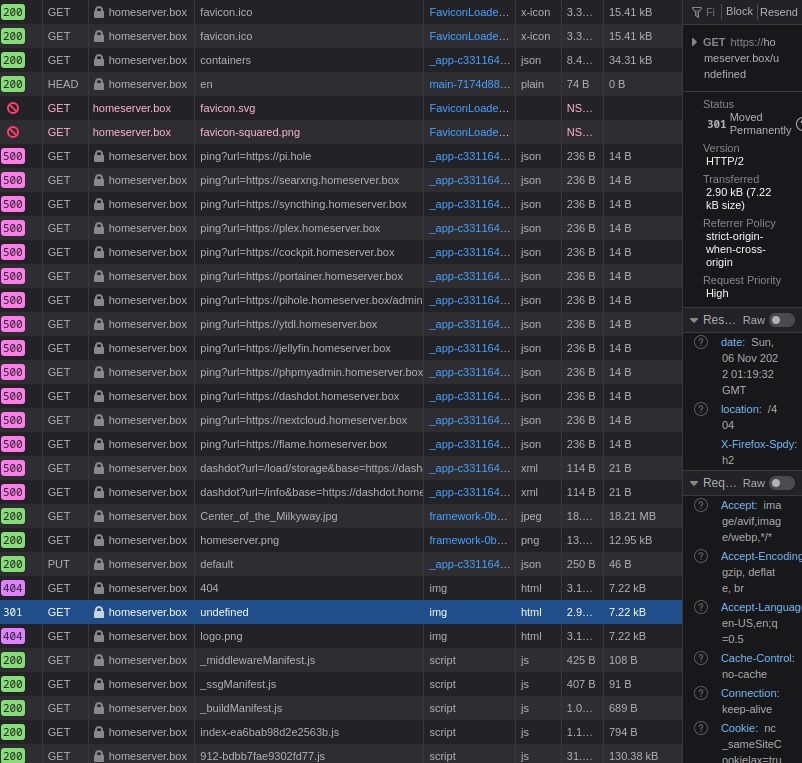
Task: Click the question mark beside the Connection header
Action: coord(701,693)
